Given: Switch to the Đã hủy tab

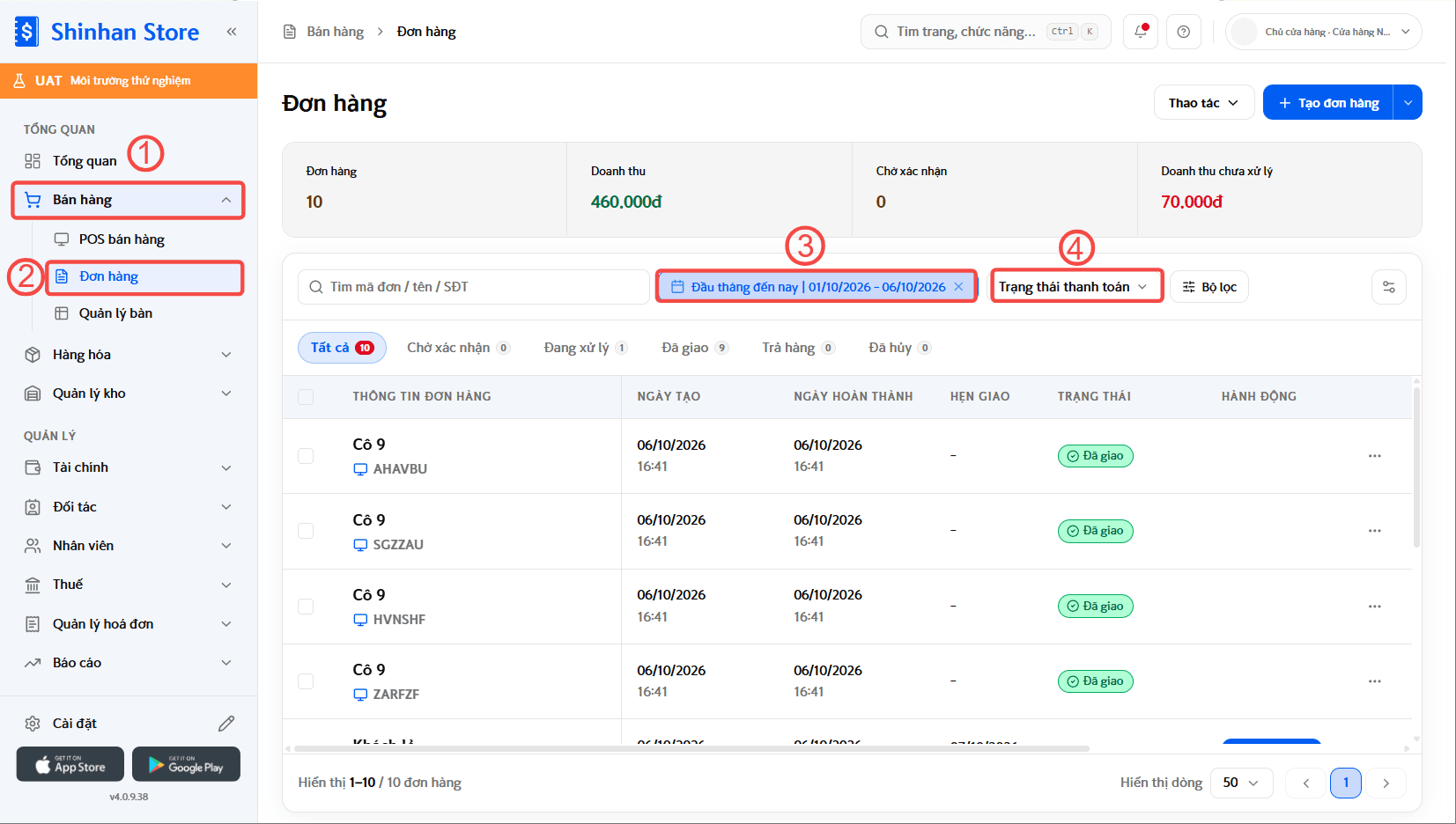Looking at the screenshot, I should pos(899,348).
